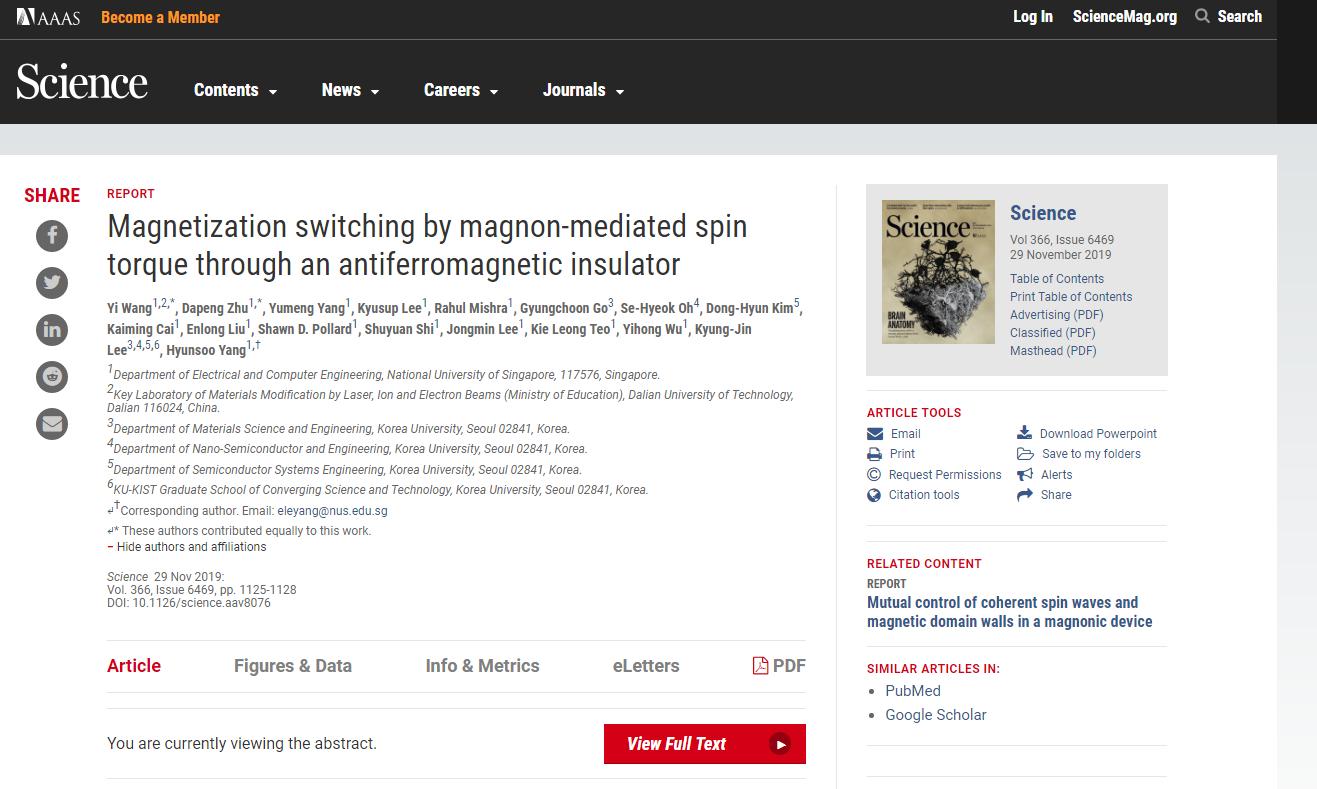Click the Print printer icon

click(875, 453)
